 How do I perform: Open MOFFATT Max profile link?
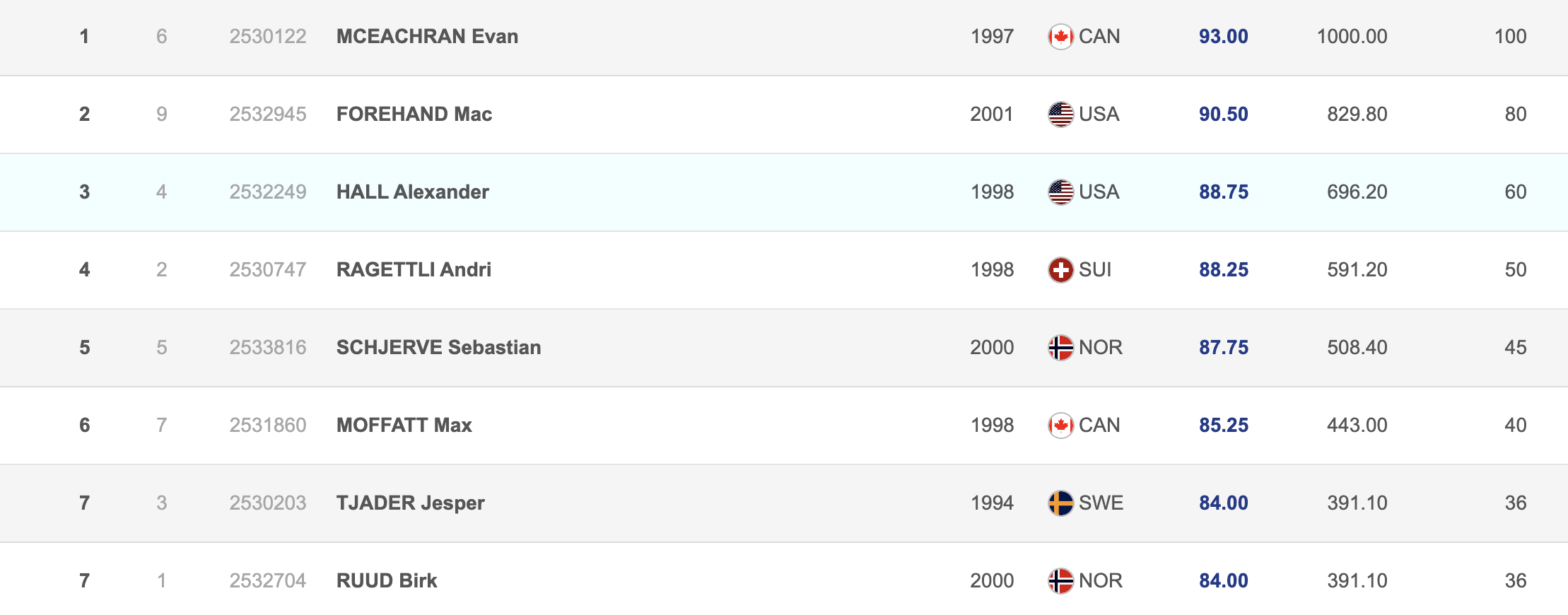pos(404,426)
